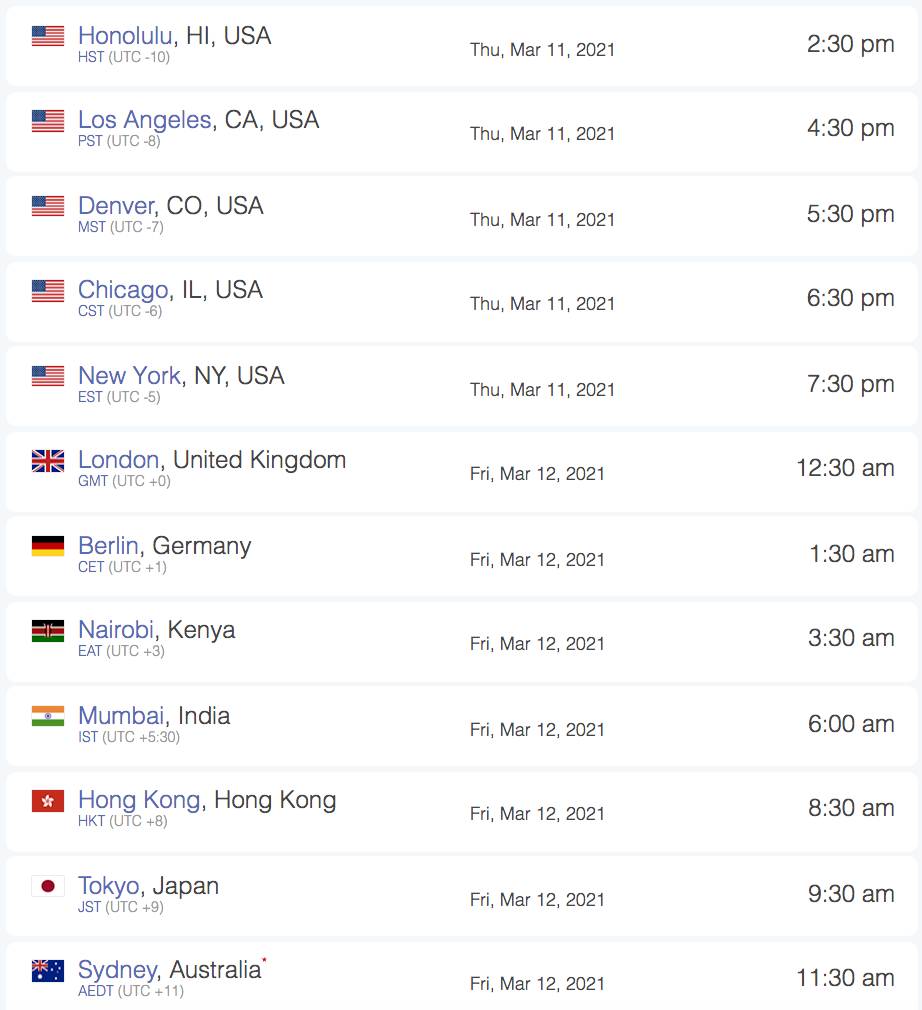
Task: Open the New York city link
Action: click(x=130, y=376)
